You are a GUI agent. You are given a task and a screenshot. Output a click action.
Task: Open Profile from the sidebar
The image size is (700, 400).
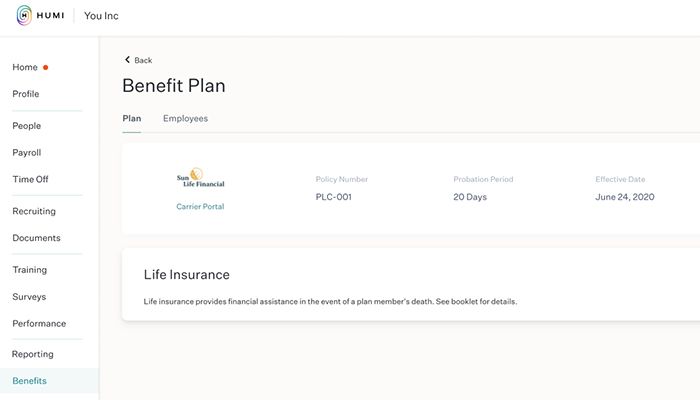coord(26,94)
